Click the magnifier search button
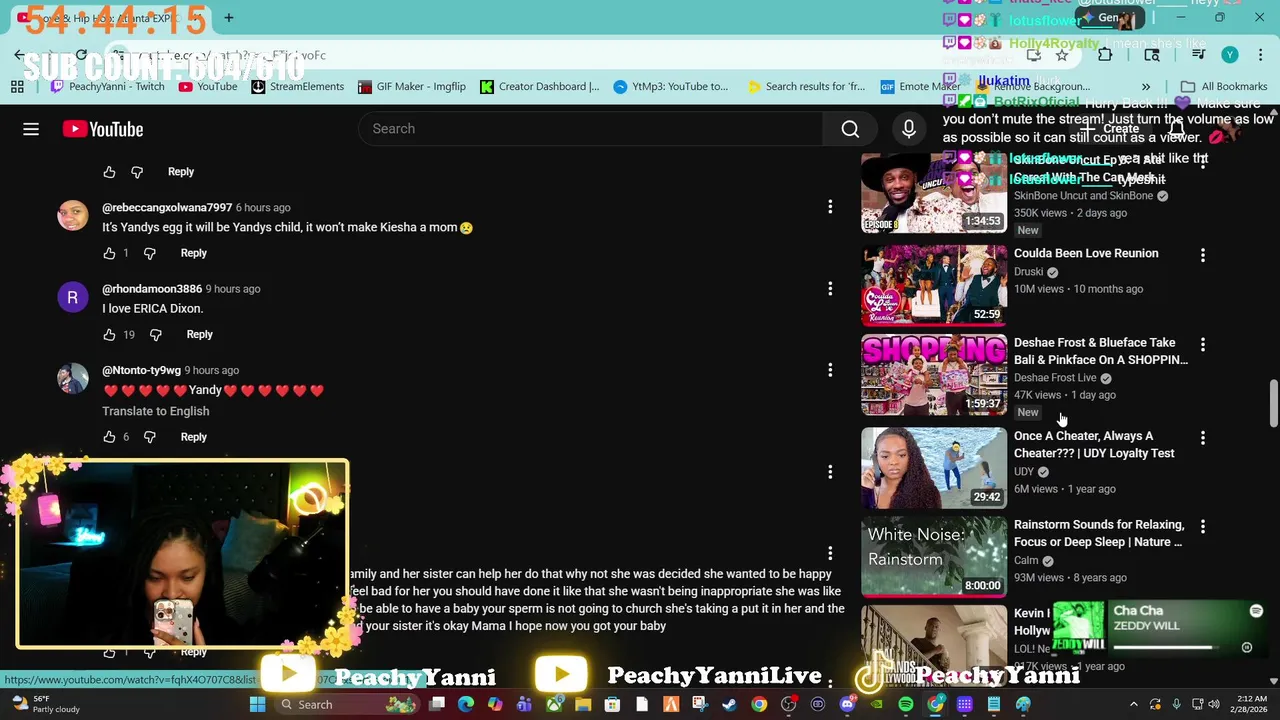The image size is (1280, 720). (850, 129)
